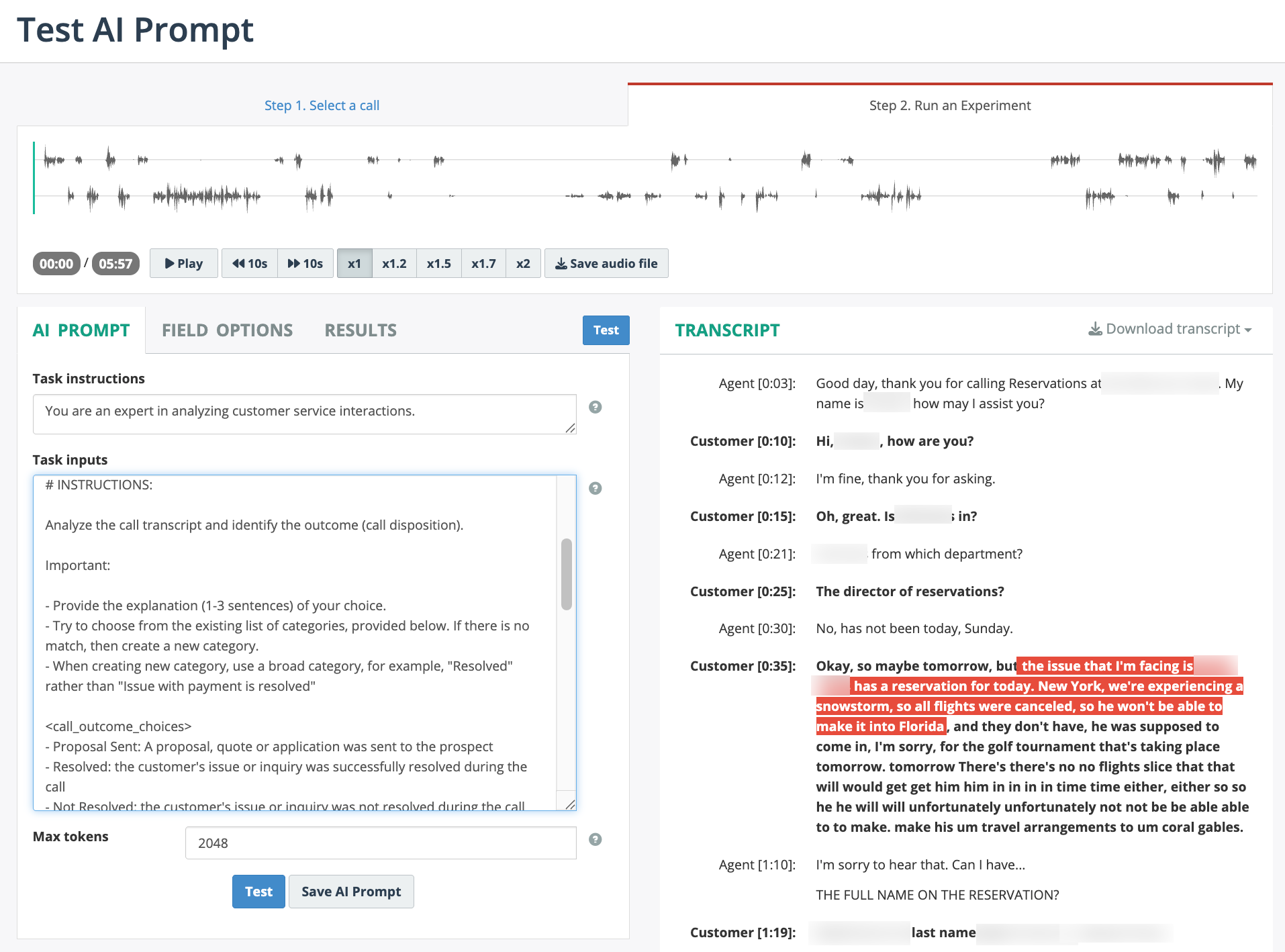
Task: Click the help icon beside Task instructions
Action: [595, 407]
